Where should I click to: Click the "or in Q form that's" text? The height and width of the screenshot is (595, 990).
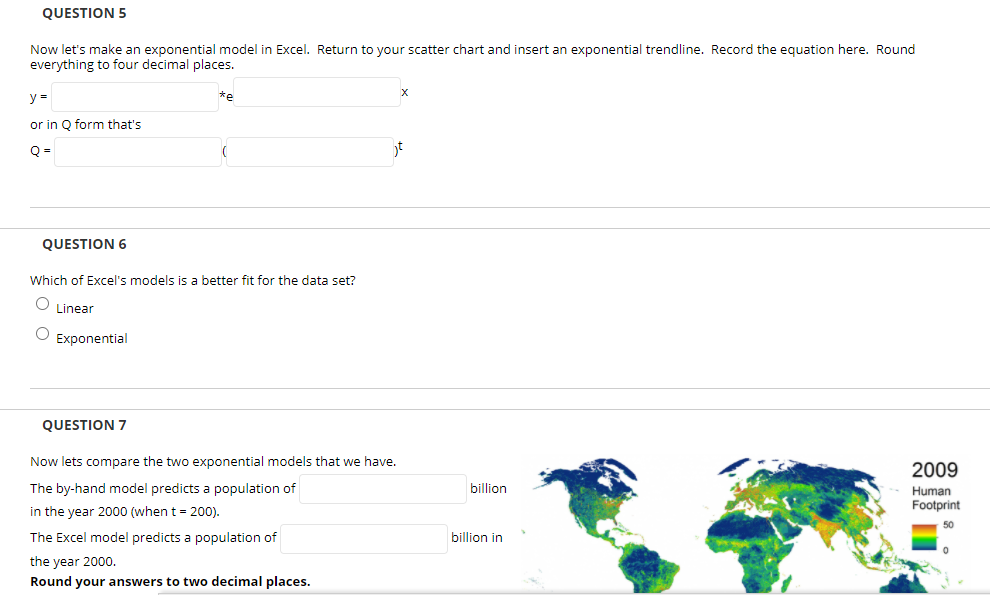click(86, 124)
